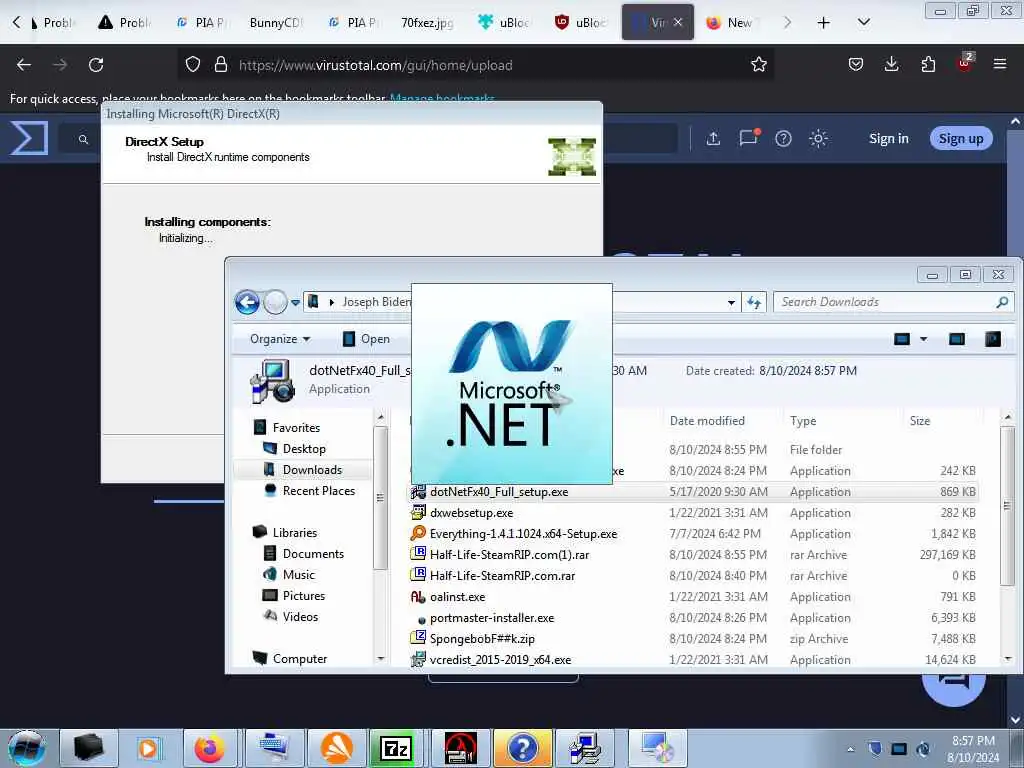Click the VirusTotal upload file icon
The image size is (1024, 768).
tap(713, 138)
